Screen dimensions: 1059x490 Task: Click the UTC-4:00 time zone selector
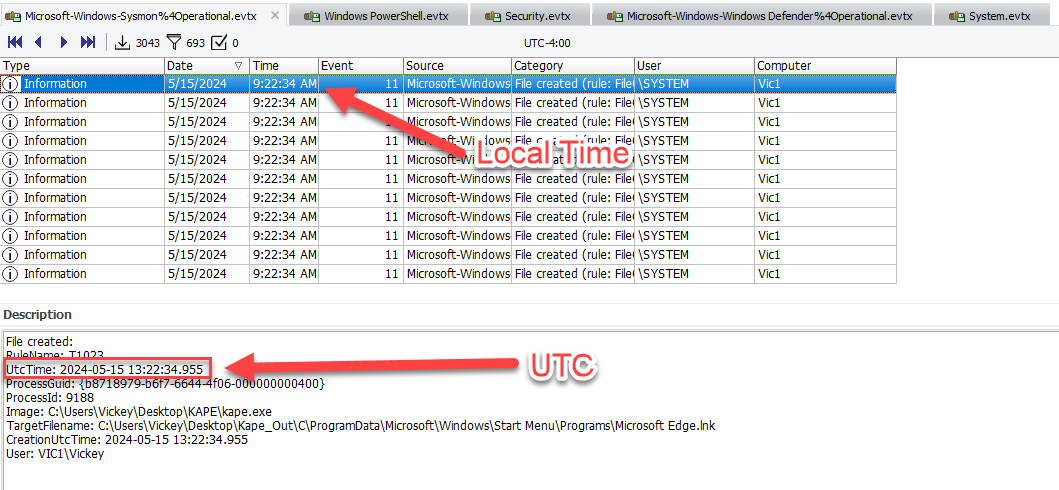546,43
